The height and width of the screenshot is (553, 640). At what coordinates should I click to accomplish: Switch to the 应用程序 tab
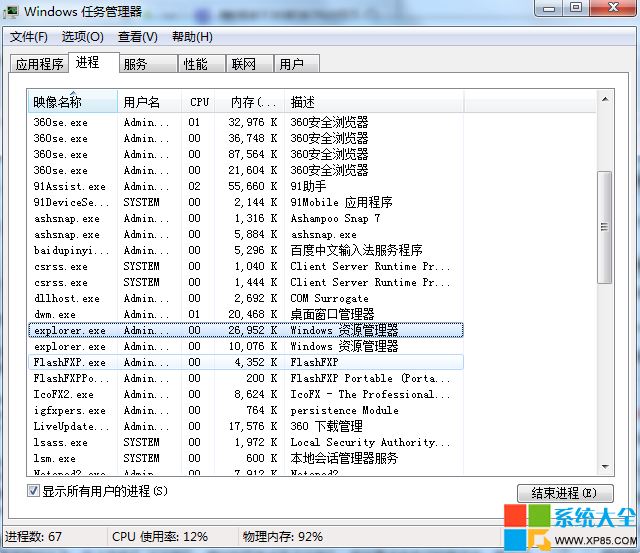tap(39, 64)
